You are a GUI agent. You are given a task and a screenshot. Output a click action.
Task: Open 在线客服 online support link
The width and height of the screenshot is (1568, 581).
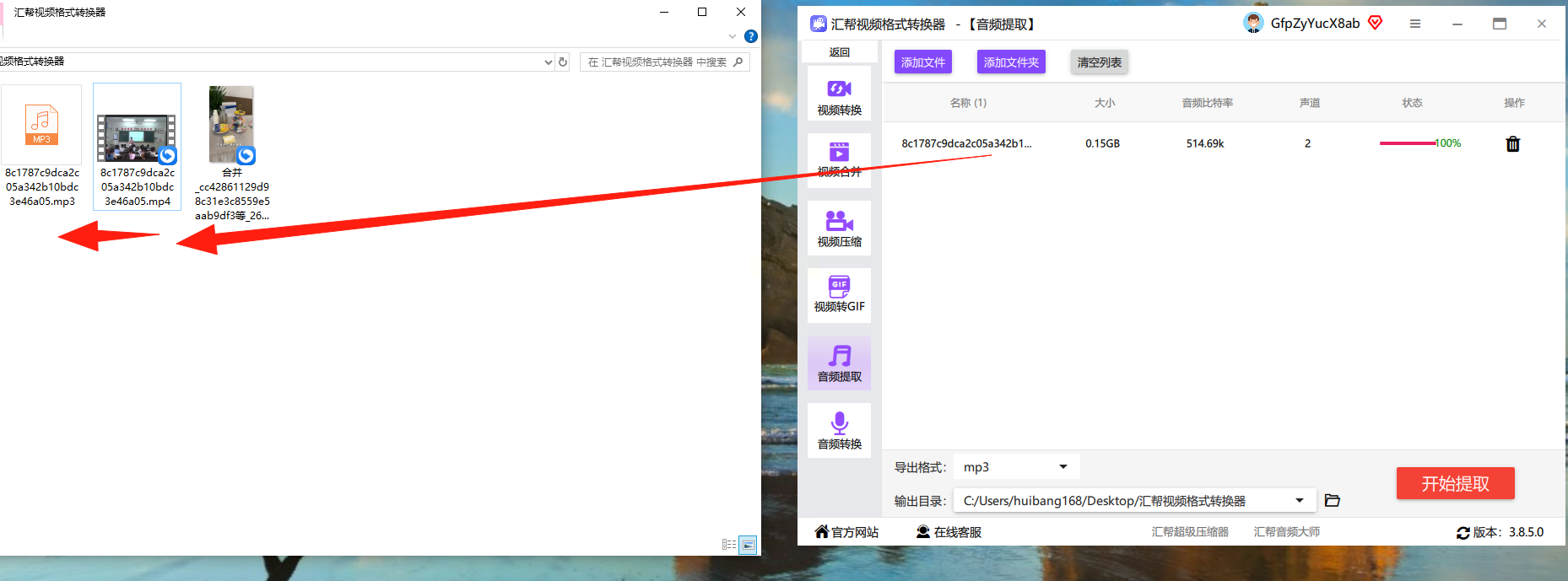[949, 532]
